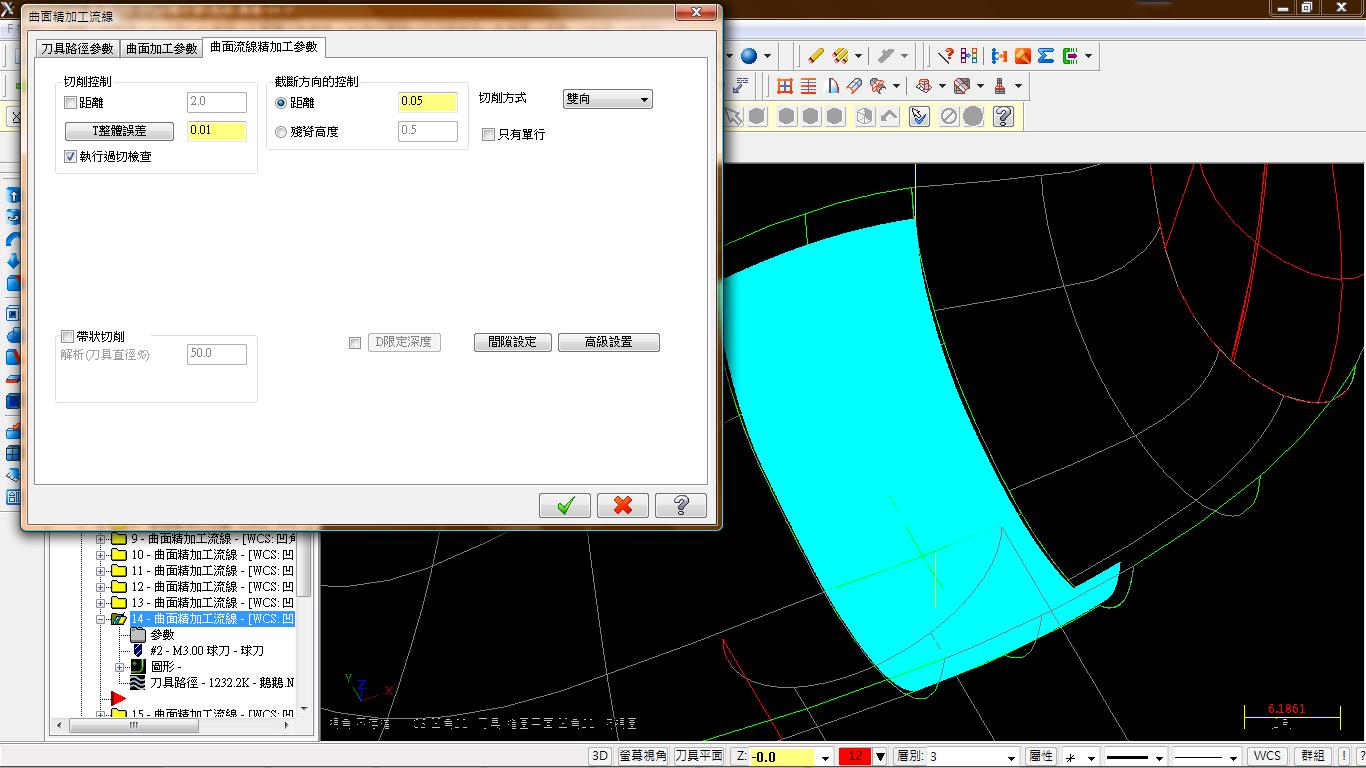
Task: Click the blue sphere shading icon
Action: [x=748, y=56]
